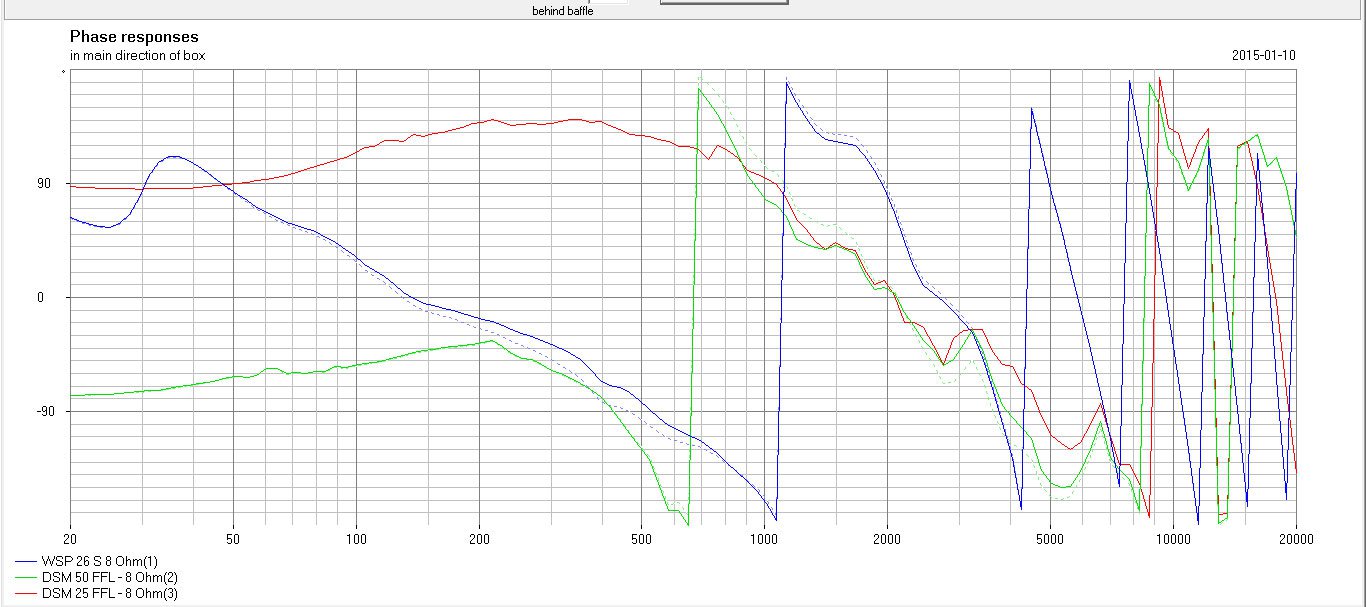
Task: Click the red line marker beside DSM 25 FFL
Action: [28, 593]
